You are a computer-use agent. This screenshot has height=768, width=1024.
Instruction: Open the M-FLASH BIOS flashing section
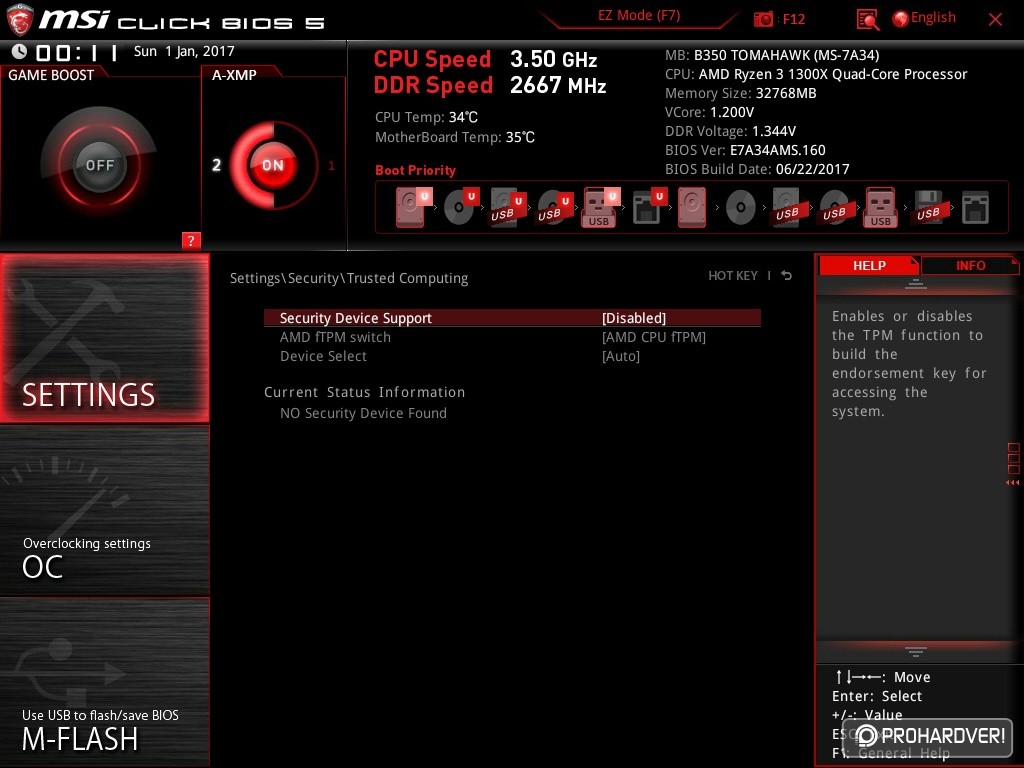(x=104, y=682)
